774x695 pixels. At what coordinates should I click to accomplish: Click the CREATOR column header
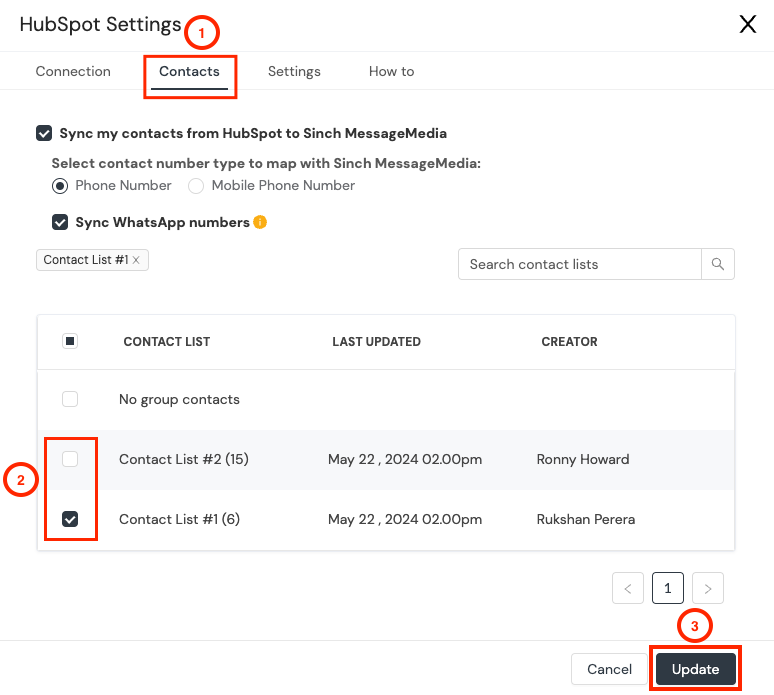point(569,342)
